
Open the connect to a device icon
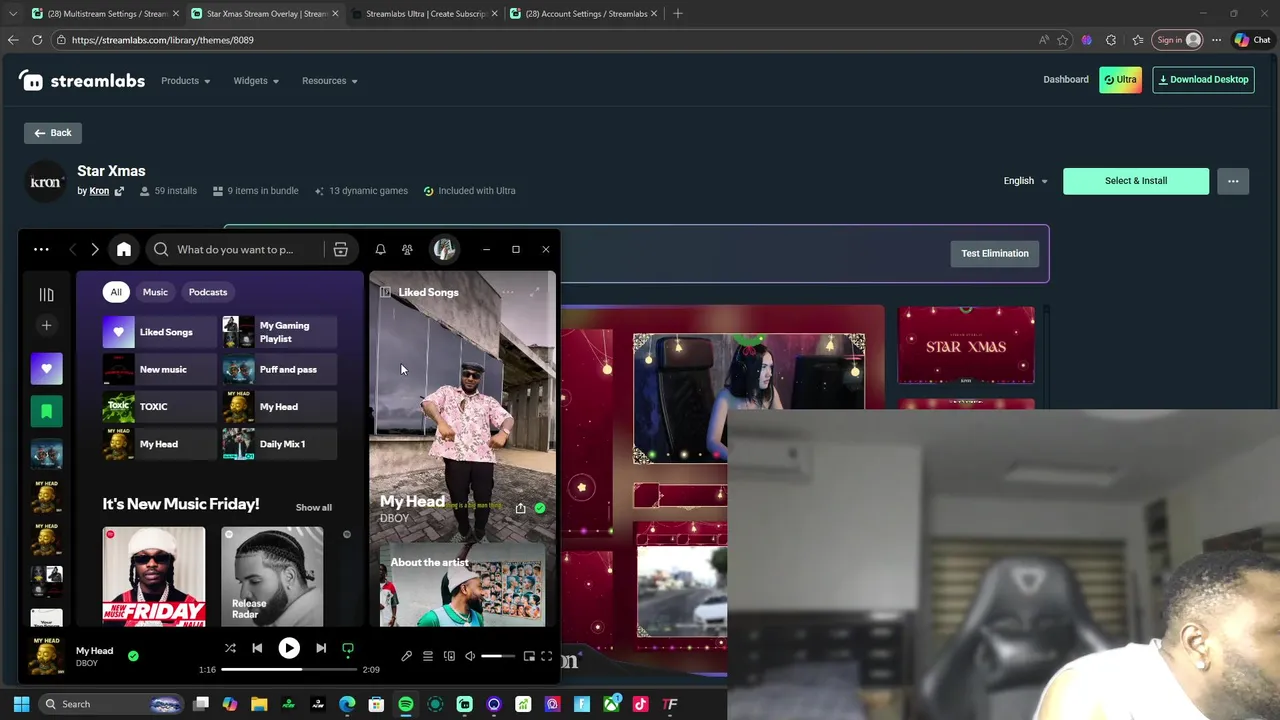click(x=449, y=656)
